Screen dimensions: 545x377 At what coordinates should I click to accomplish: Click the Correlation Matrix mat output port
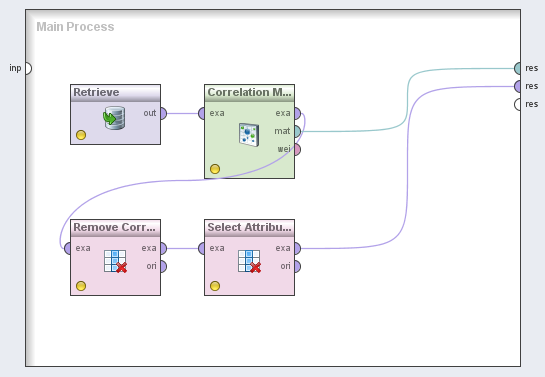[298, 132]
